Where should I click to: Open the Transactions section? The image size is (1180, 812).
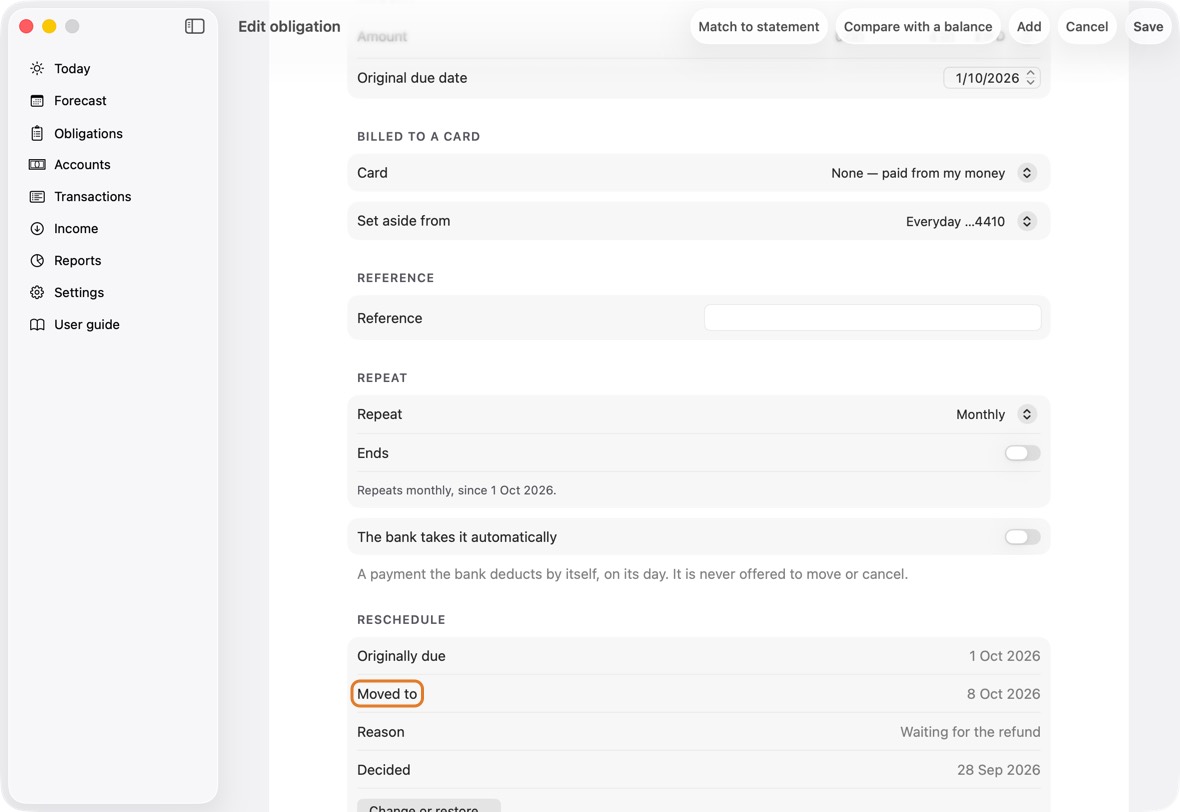(x=93, y=196)
